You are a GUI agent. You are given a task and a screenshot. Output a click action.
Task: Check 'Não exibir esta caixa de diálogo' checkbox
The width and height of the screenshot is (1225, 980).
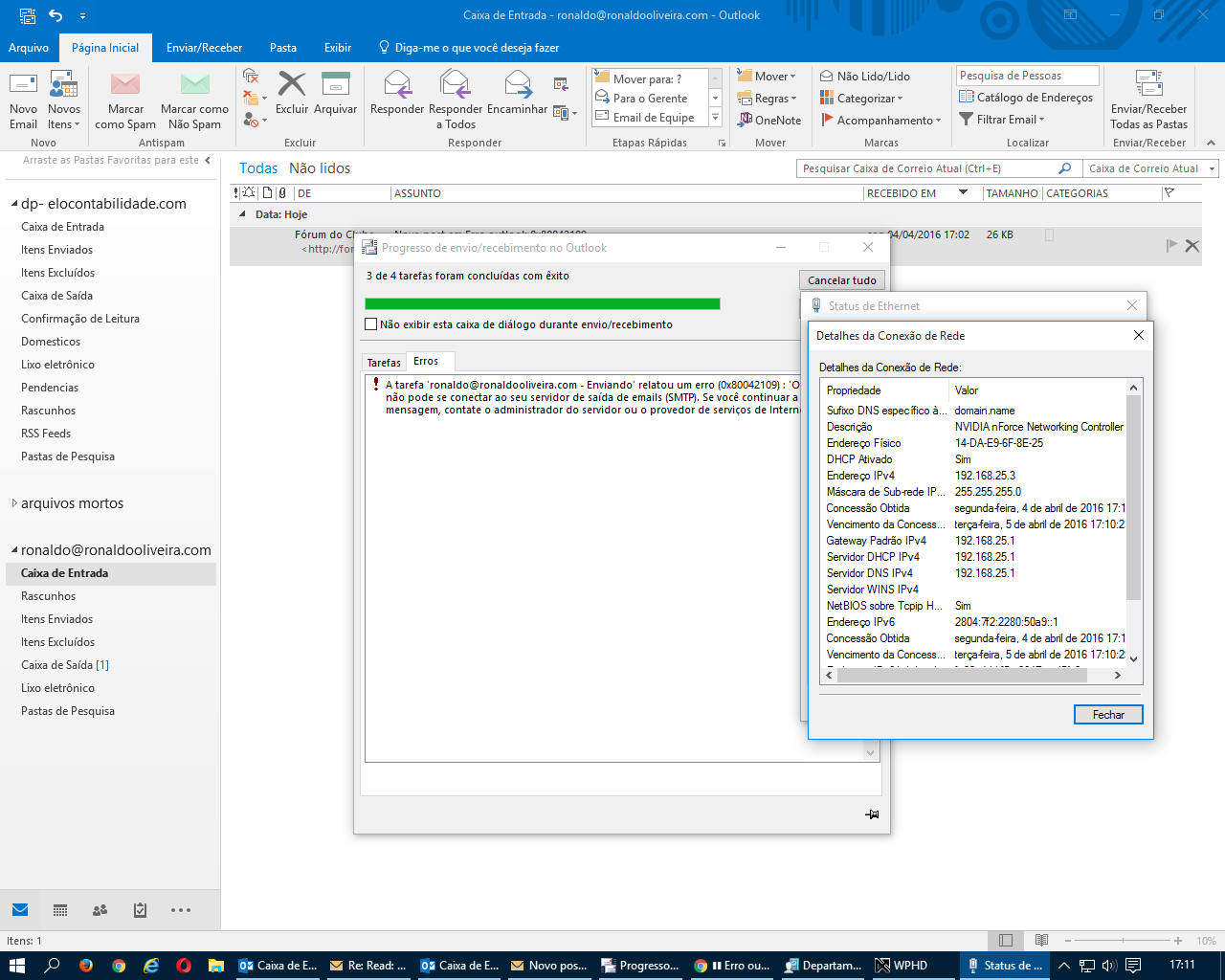[370, 324]
